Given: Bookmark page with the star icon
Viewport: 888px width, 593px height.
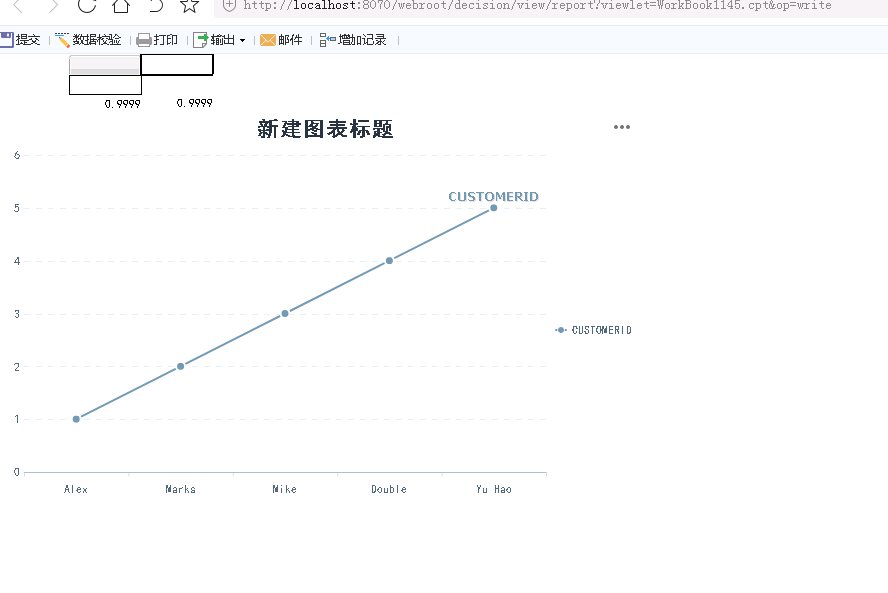Looking at the screenshot, I should pos(189,6).
